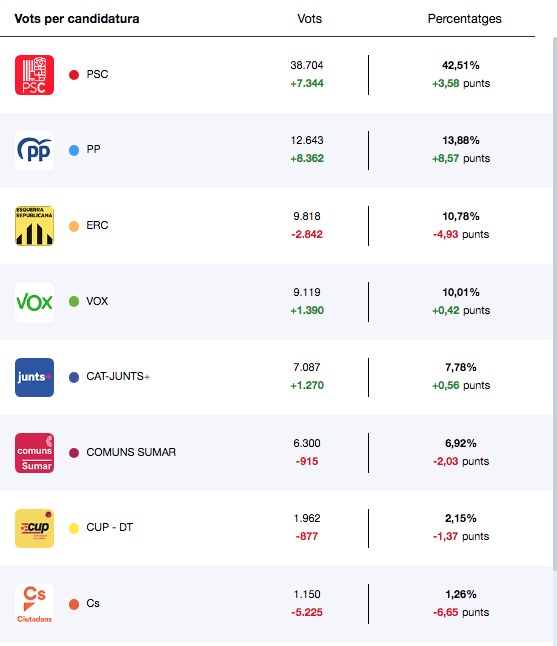The image size is (557, 646).
Task: Select the CUP - DT party name
Action: tap(110, 527)
